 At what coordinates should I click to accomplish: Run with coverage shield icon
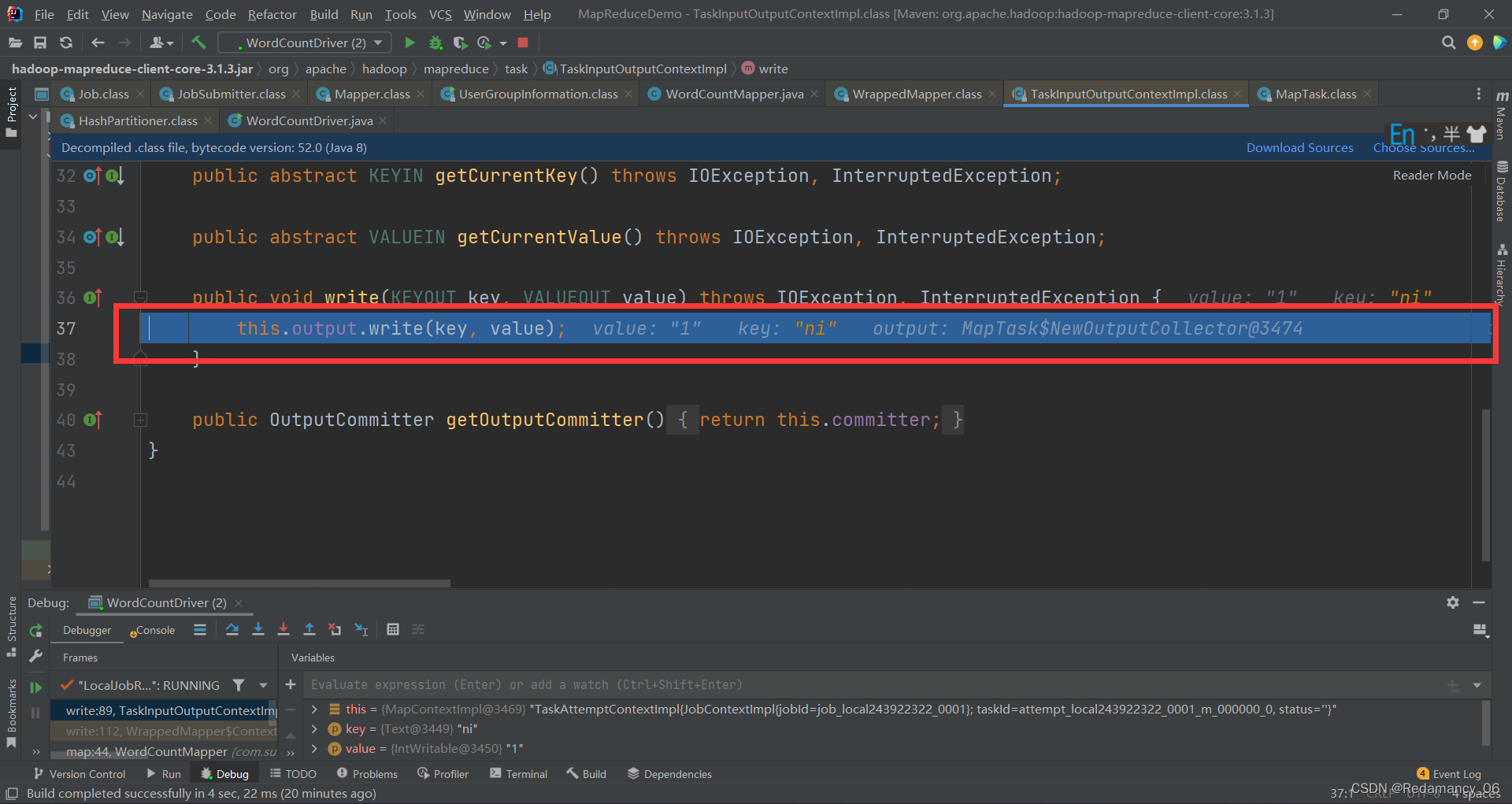tap(461, 43)
